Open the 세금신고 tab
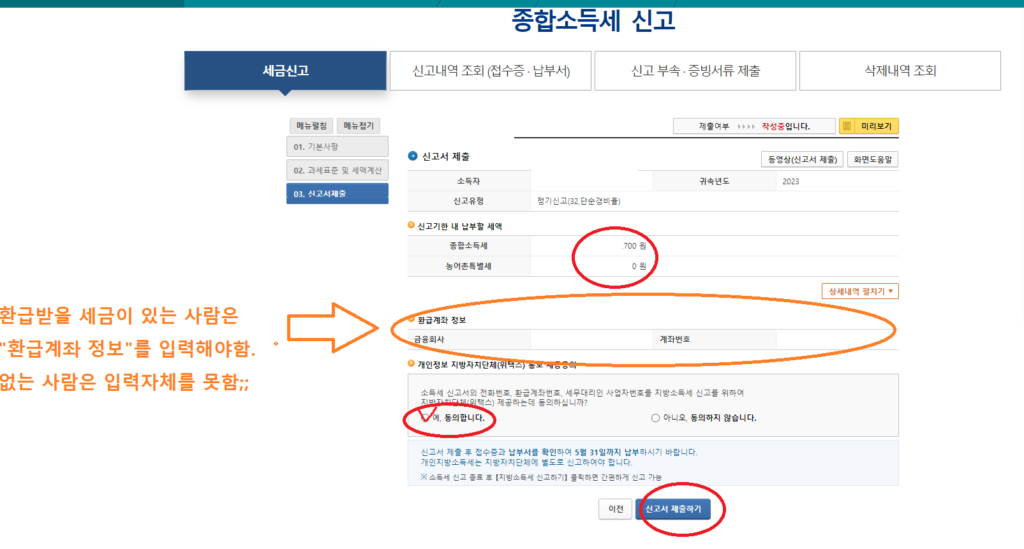Viewport: 1024px width, 549px height. (285, 71)
